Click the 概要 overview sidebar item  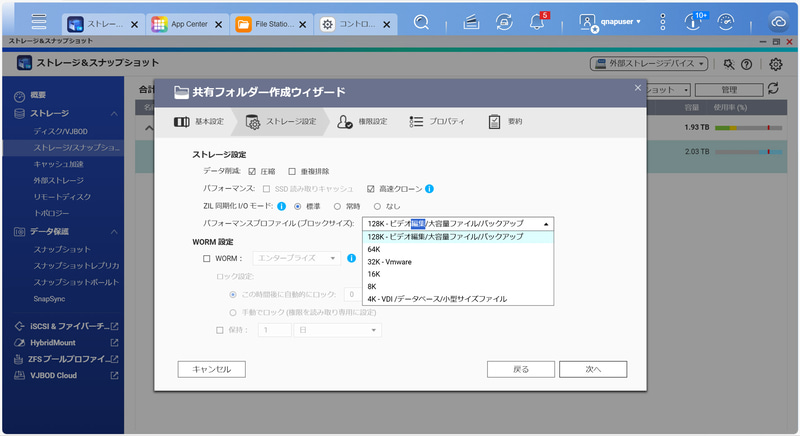(x=38, y=95)
